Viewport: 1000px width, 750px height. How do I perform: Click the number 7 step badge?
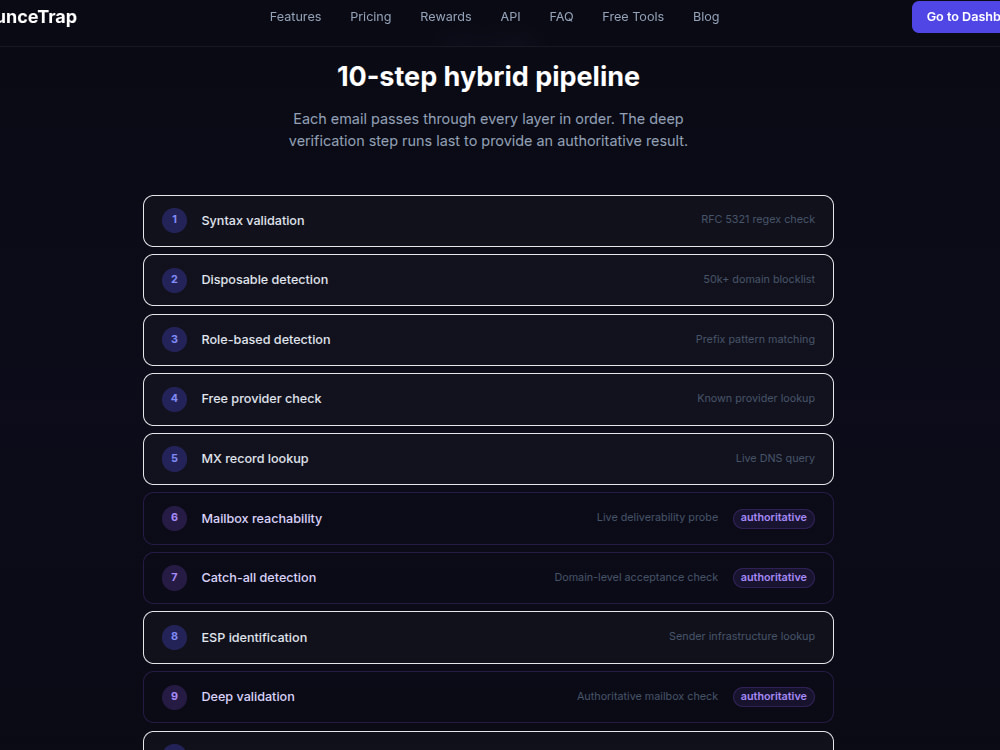pyautogui.click(x=174, y=578)
